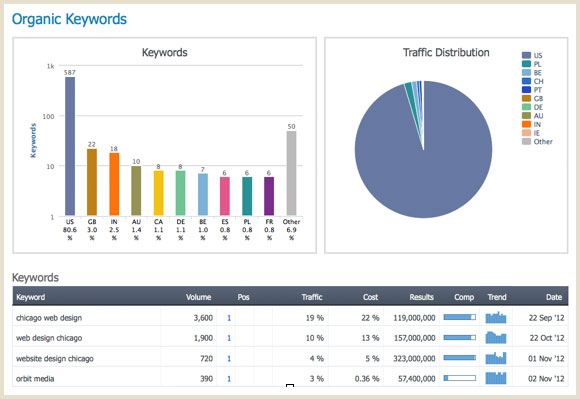Image resolution: width=580 pixels, height=399 pixels.
Task: Select the orange IN bar
Action: point(114,184)
